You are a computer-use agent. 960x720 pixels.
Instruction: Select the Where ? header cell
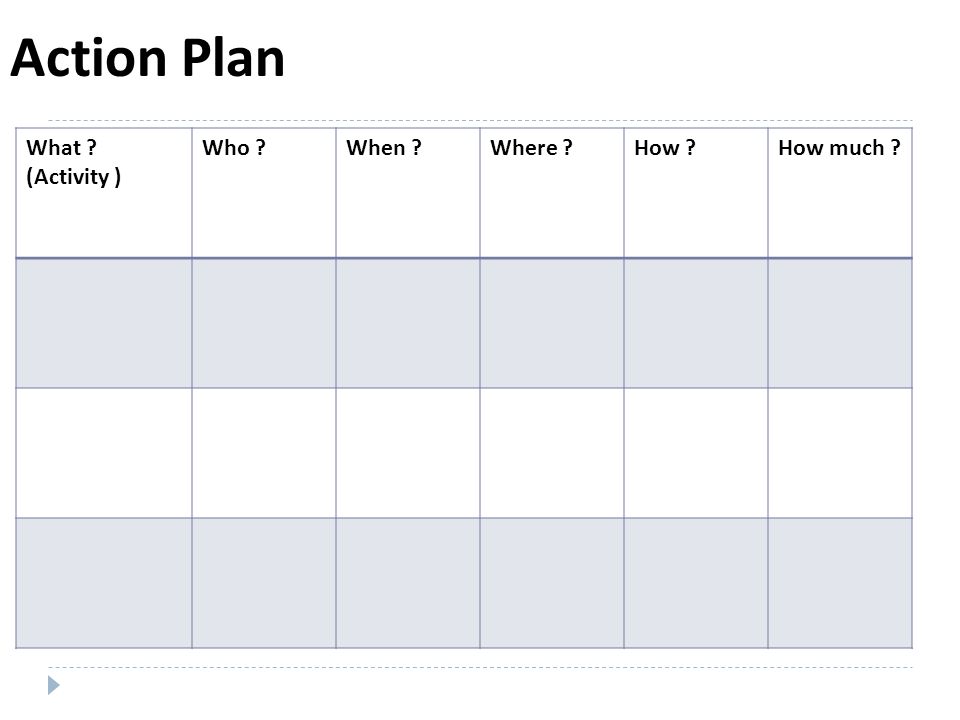[x=552, y=193]
